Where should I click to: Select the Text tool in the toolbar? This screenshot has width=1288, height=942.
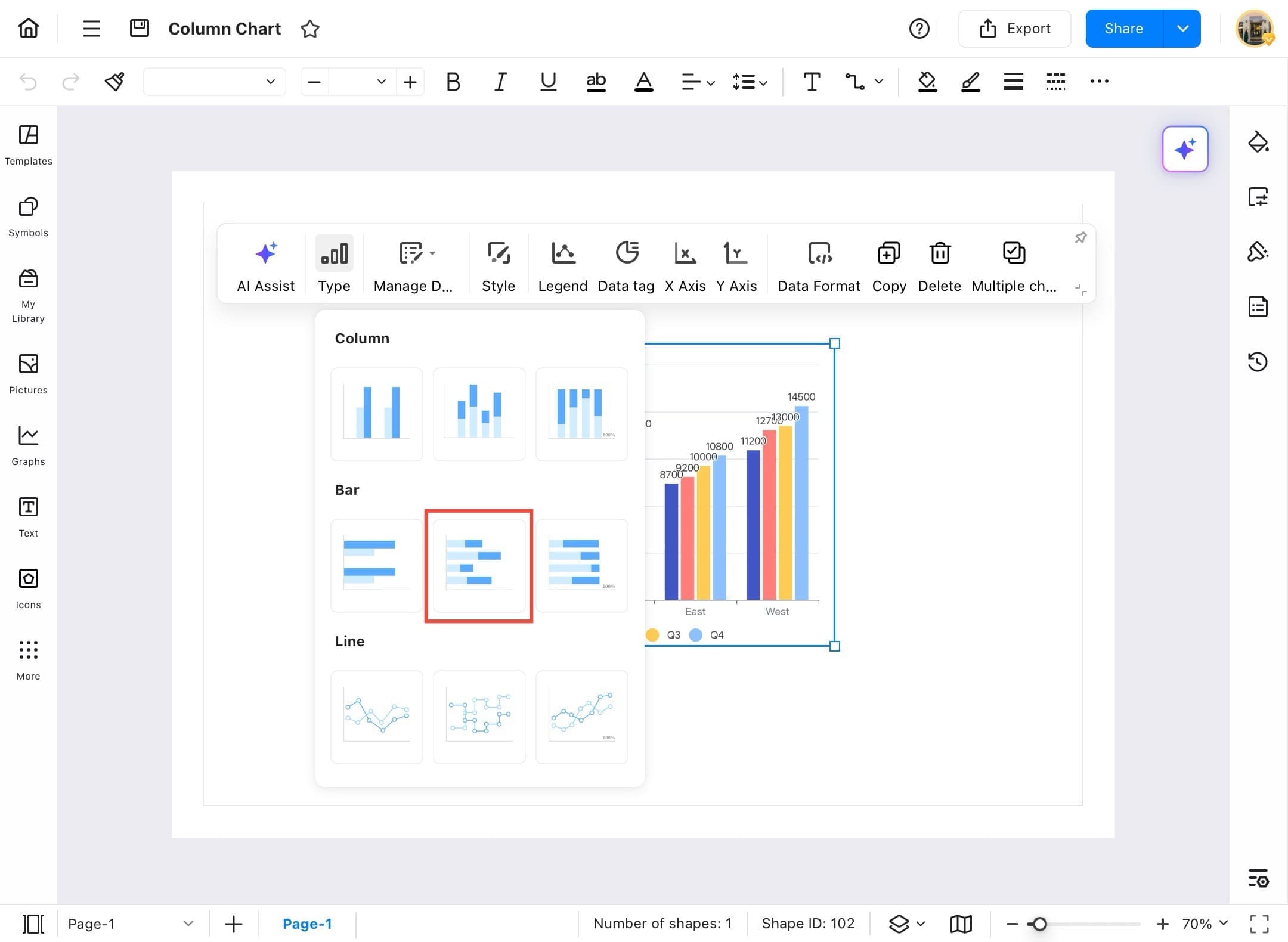[x=811, y=82]
